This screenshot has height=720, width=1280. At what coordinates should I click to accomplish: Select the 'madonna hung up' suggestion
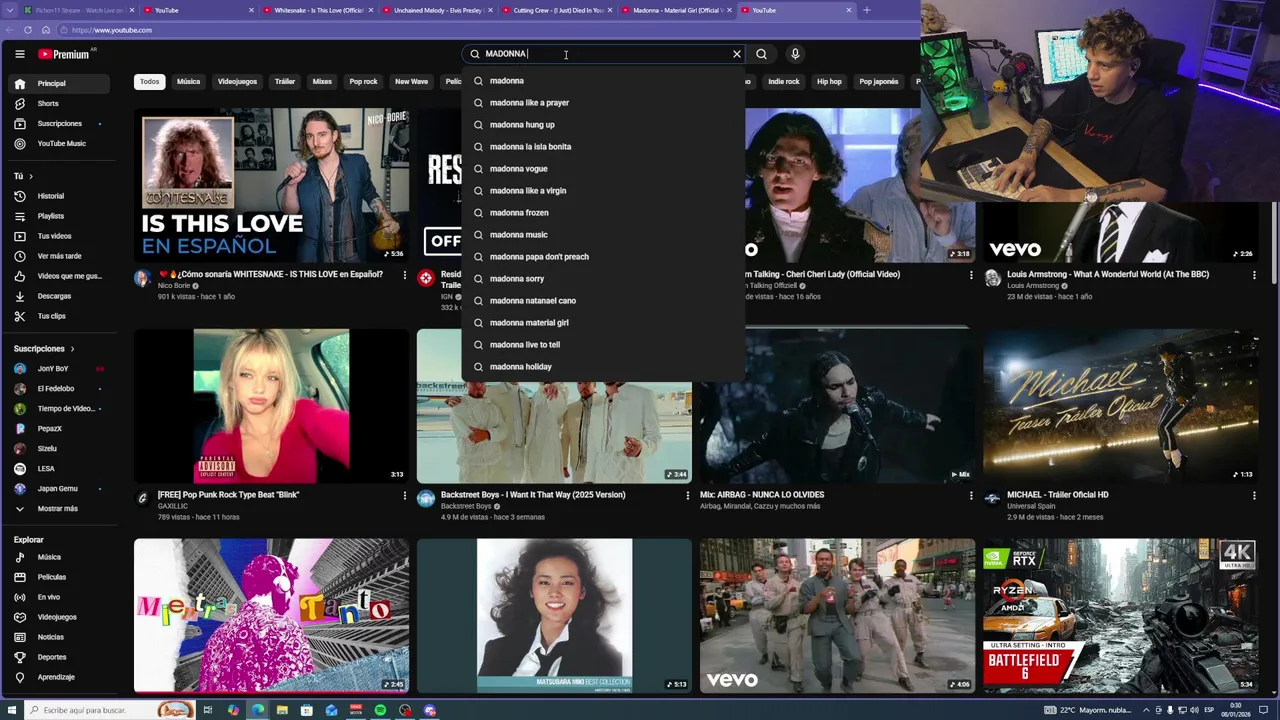click(603, 125)
